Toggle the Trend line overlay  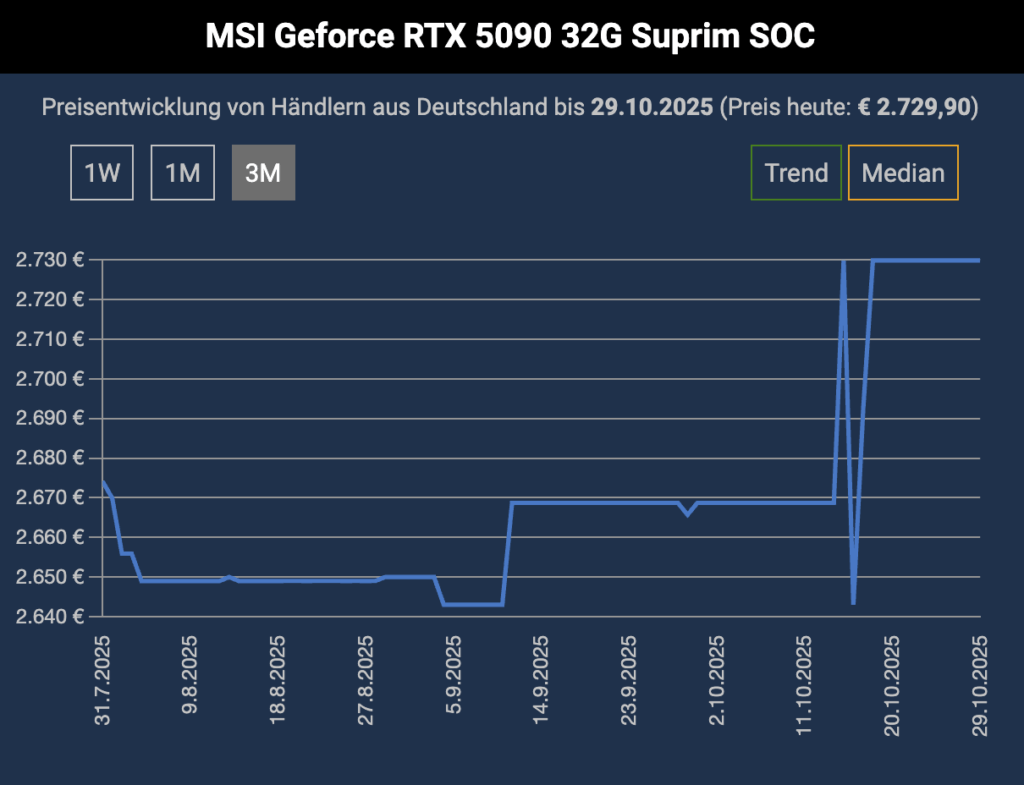point(796,173)
